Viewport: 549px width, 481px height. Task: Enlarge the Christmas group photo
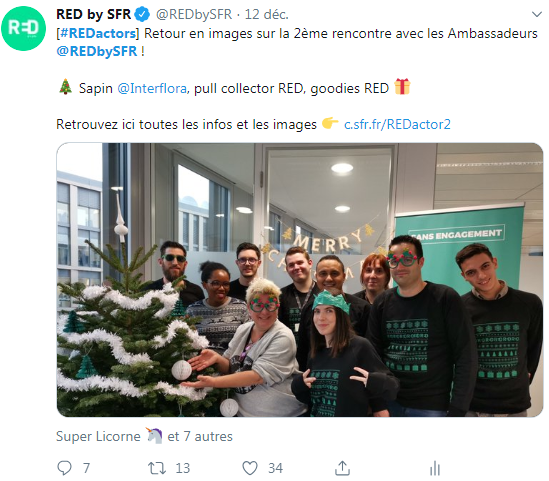point(300,280)
